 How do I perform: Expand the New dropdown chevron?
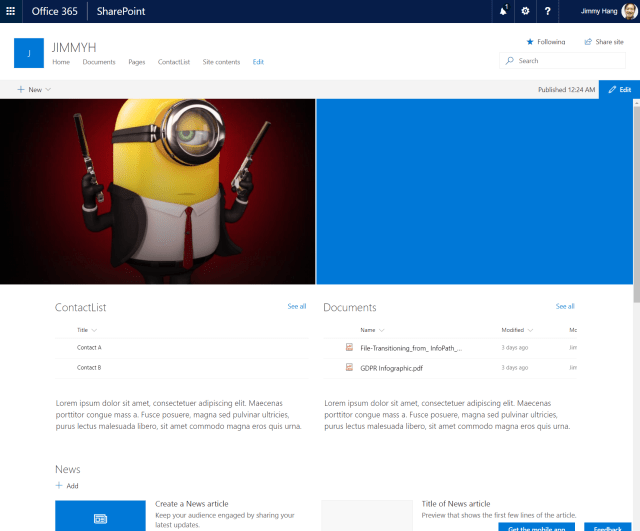pyautogui.click(x=48, y=89)
